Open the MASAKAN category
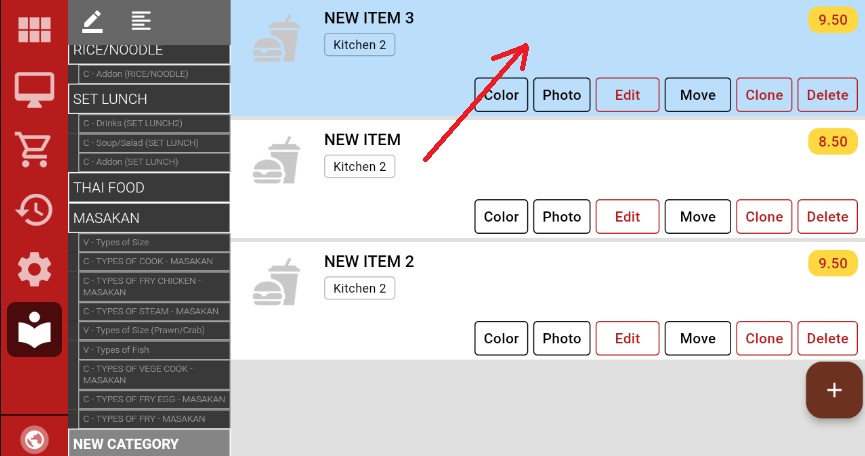This screenshot has height=456, width=865. click(149, 217)
